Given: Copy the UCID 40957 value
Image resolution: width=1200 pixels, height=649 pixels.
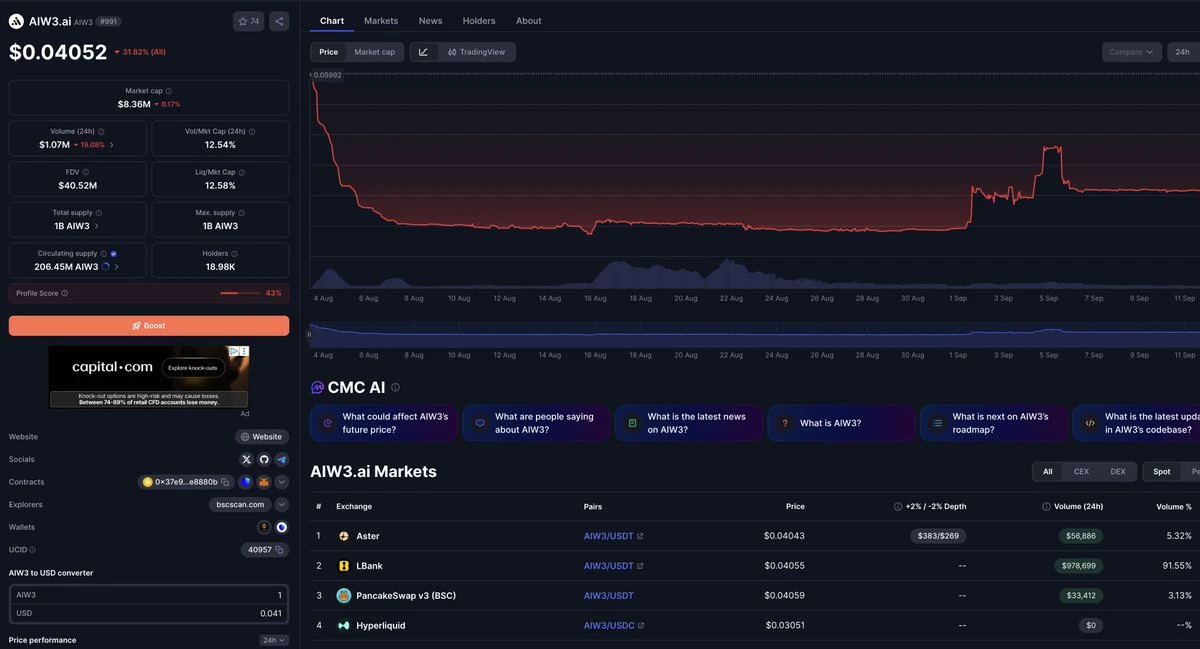Looking at the screenshot, I should (x=280, y=550).
